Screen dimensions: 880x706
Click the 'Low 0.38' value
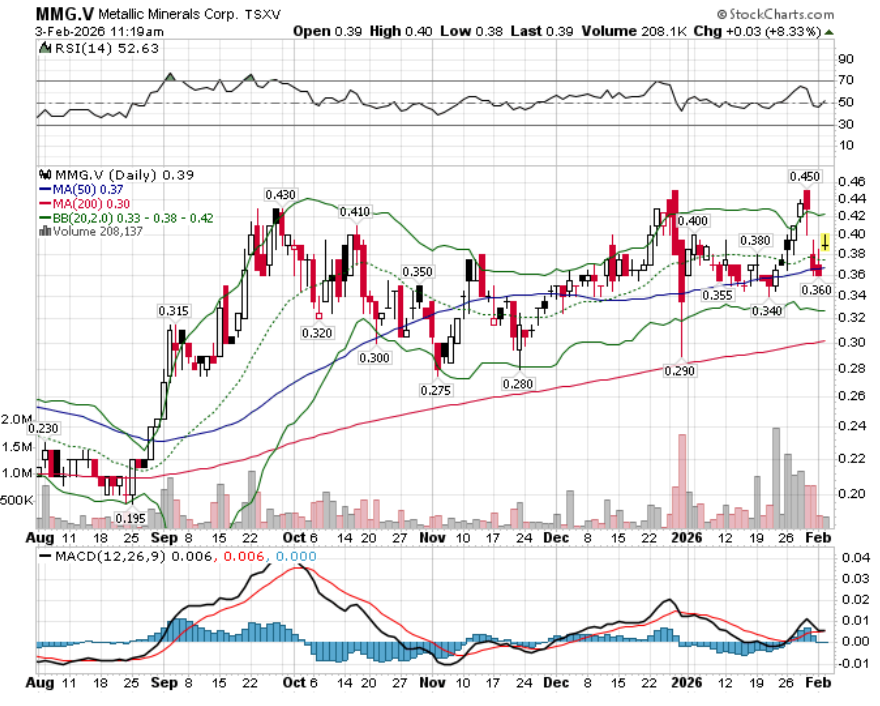pos(471,31)
